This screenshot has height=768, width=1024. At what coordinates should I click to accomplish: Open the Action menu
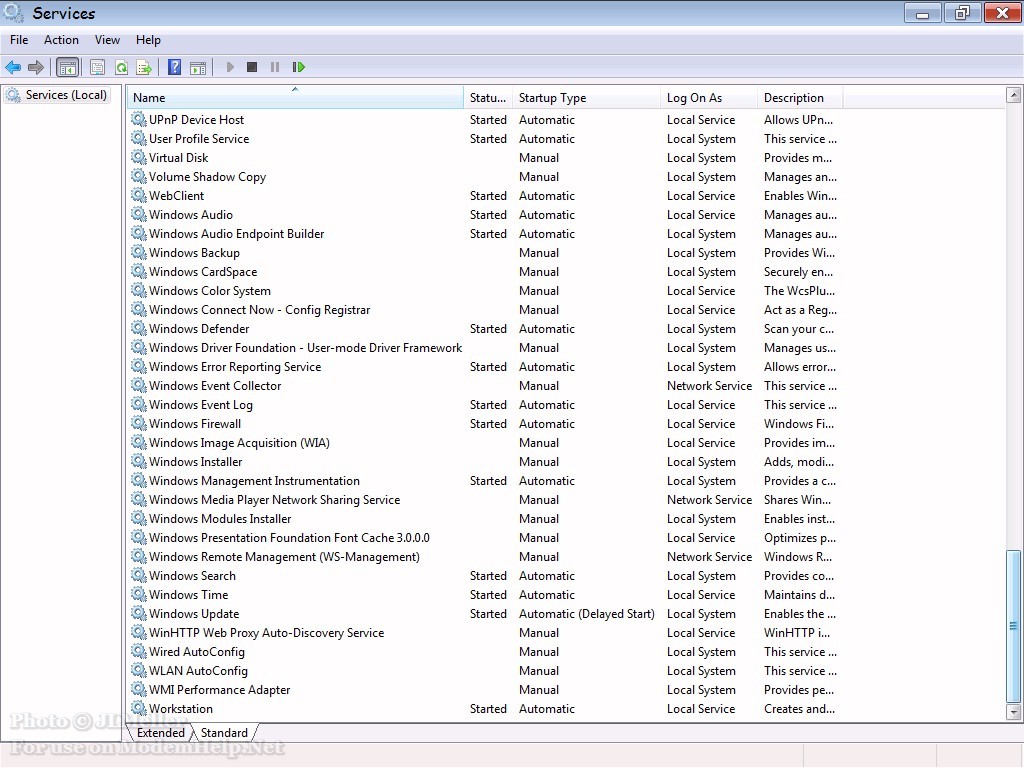(x=61, y=40)
